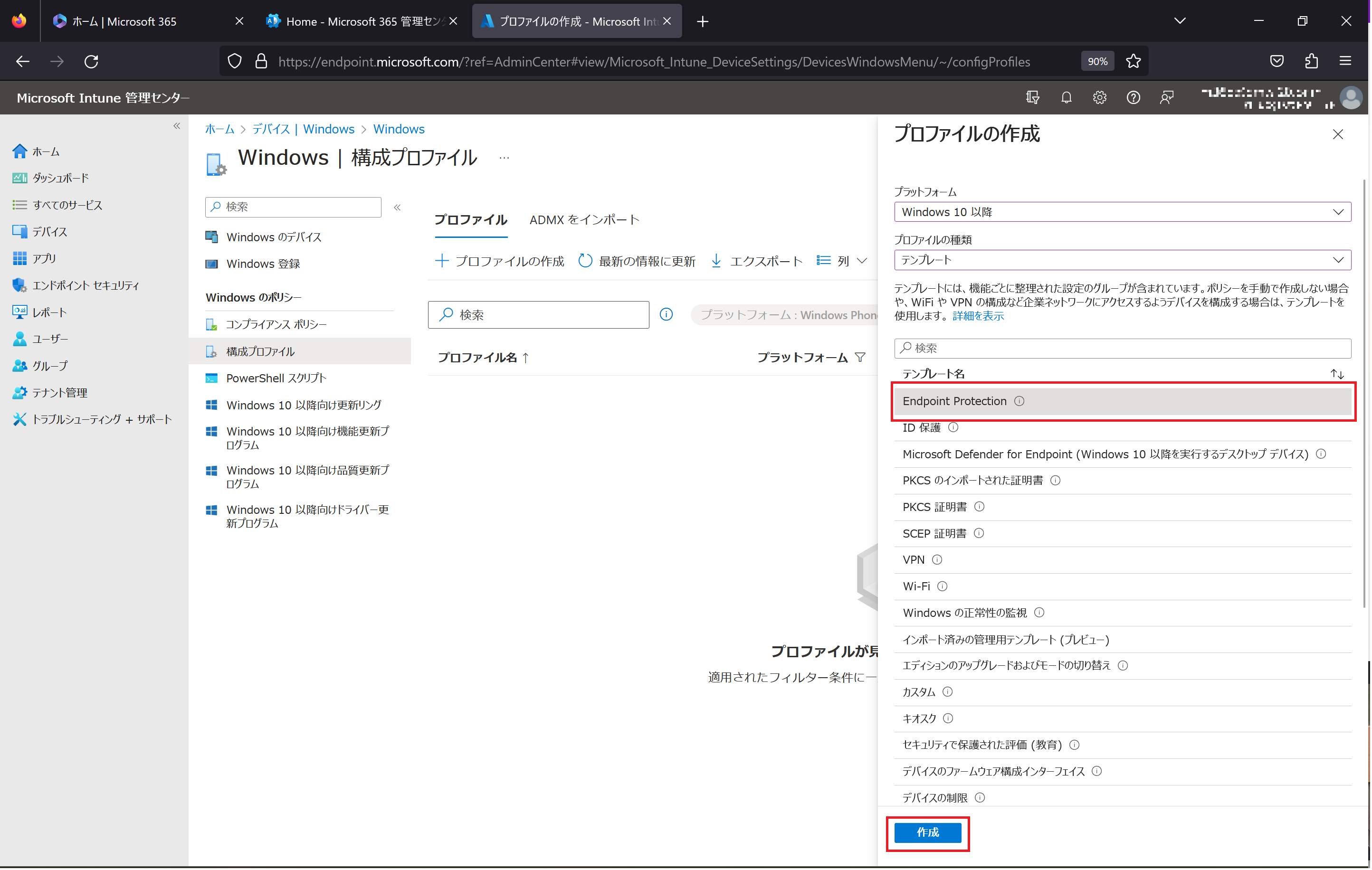1372x870 pixels.
Task: Open レポート in left navigation
Action: tap(39, 312)
